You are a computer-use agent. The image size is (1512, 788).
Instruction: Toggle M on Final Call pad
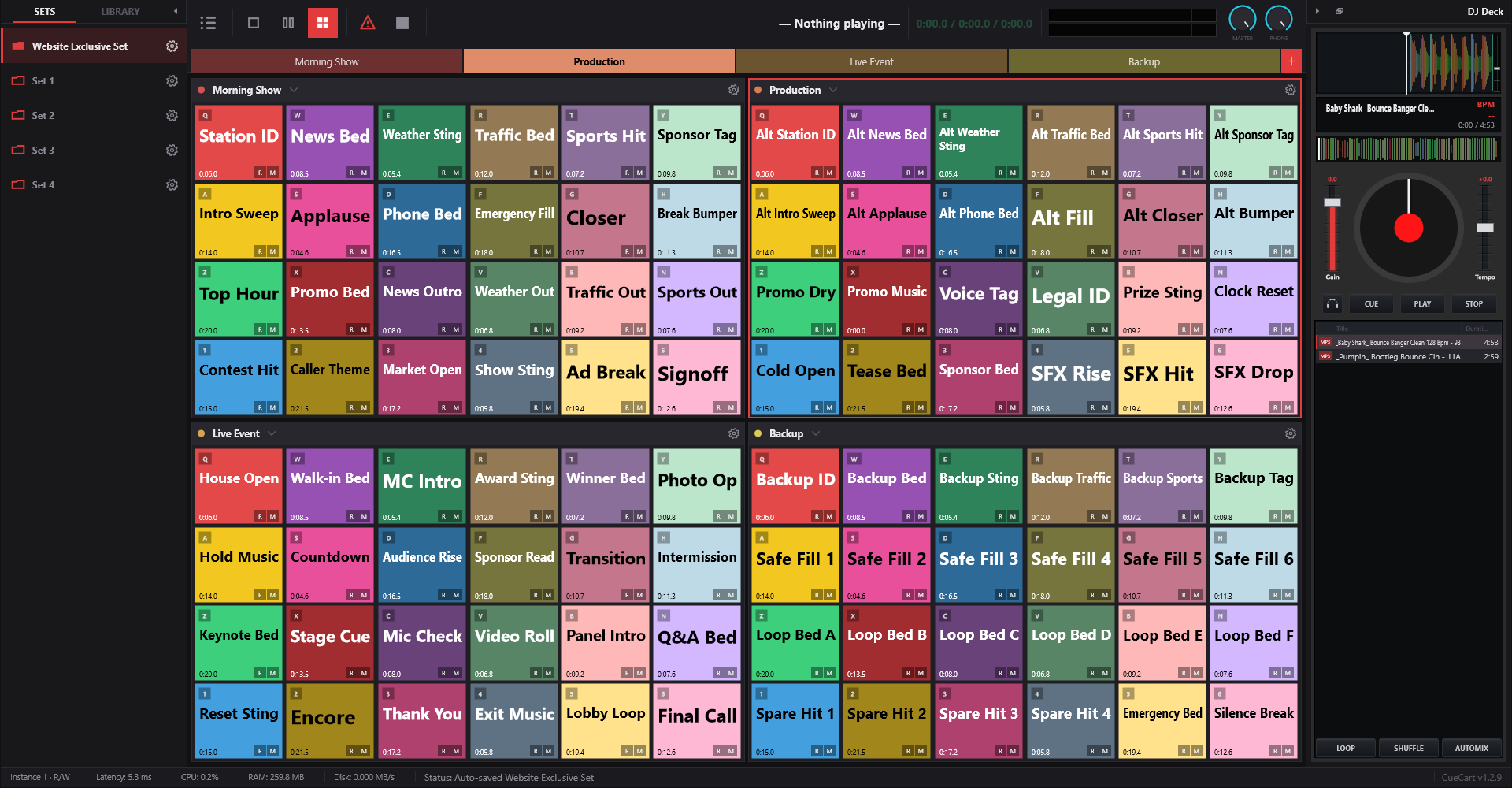point(732,752)
